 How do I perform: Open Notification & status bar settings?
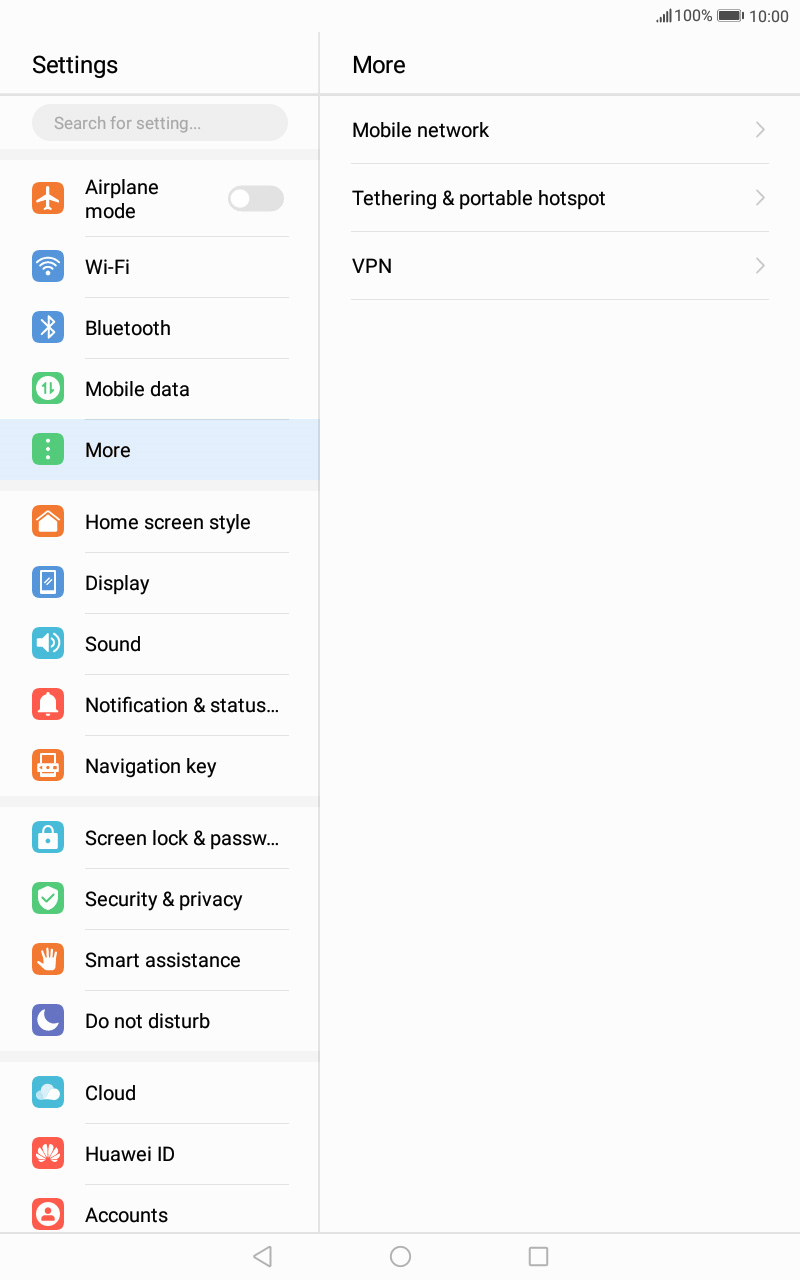(x=160, y=705)
